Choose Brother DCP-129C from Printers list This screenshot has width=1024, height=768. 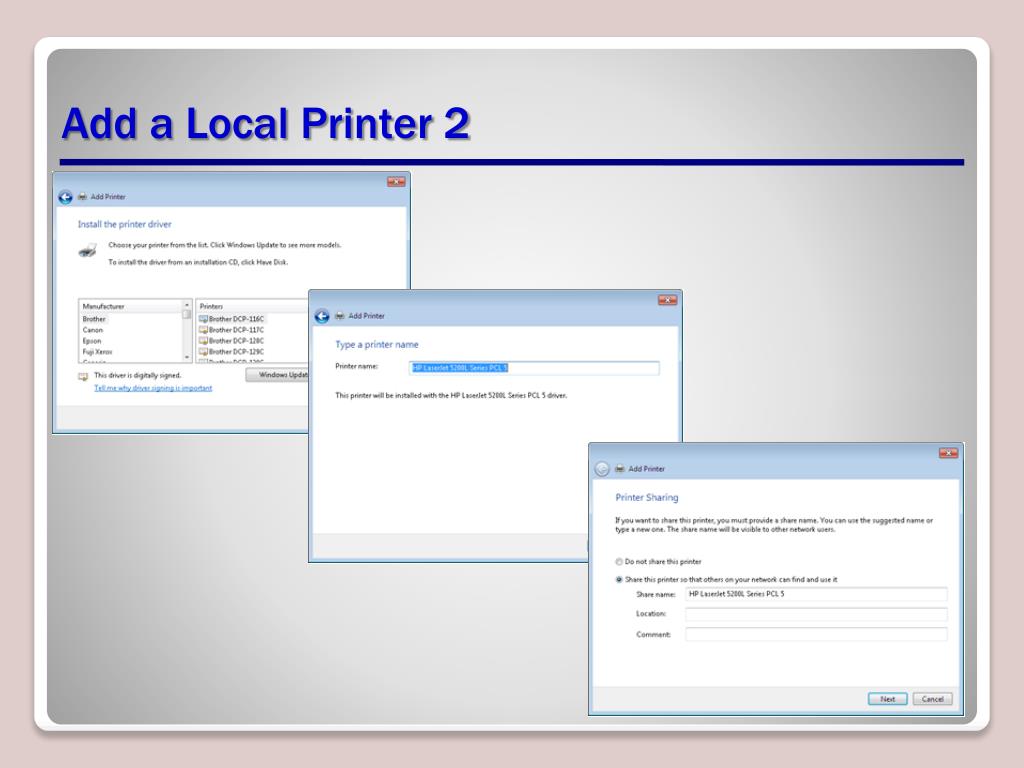point(236,352)
